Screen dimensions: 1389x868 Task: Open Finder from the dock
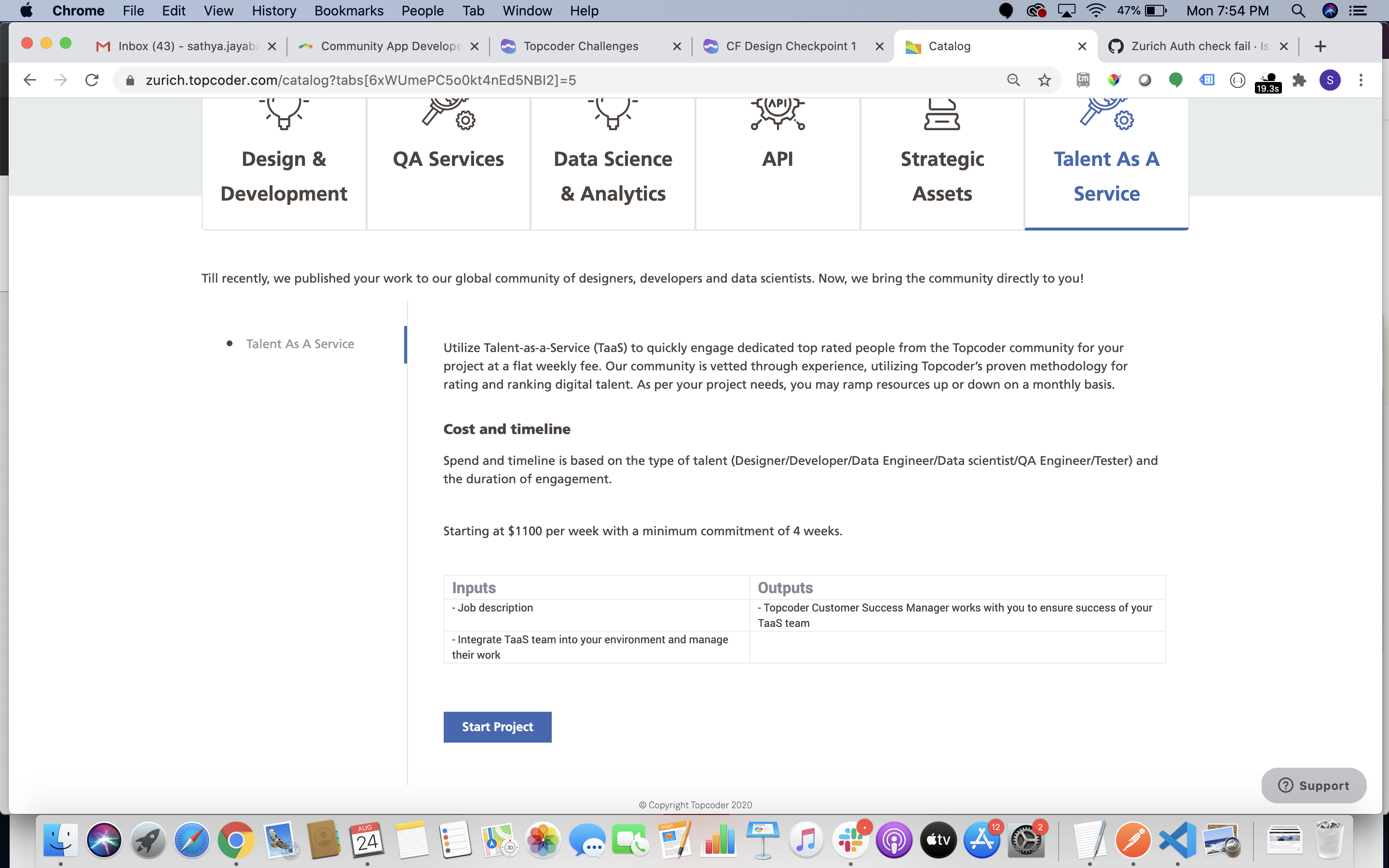pyautogui.click(x=60, y=841)
